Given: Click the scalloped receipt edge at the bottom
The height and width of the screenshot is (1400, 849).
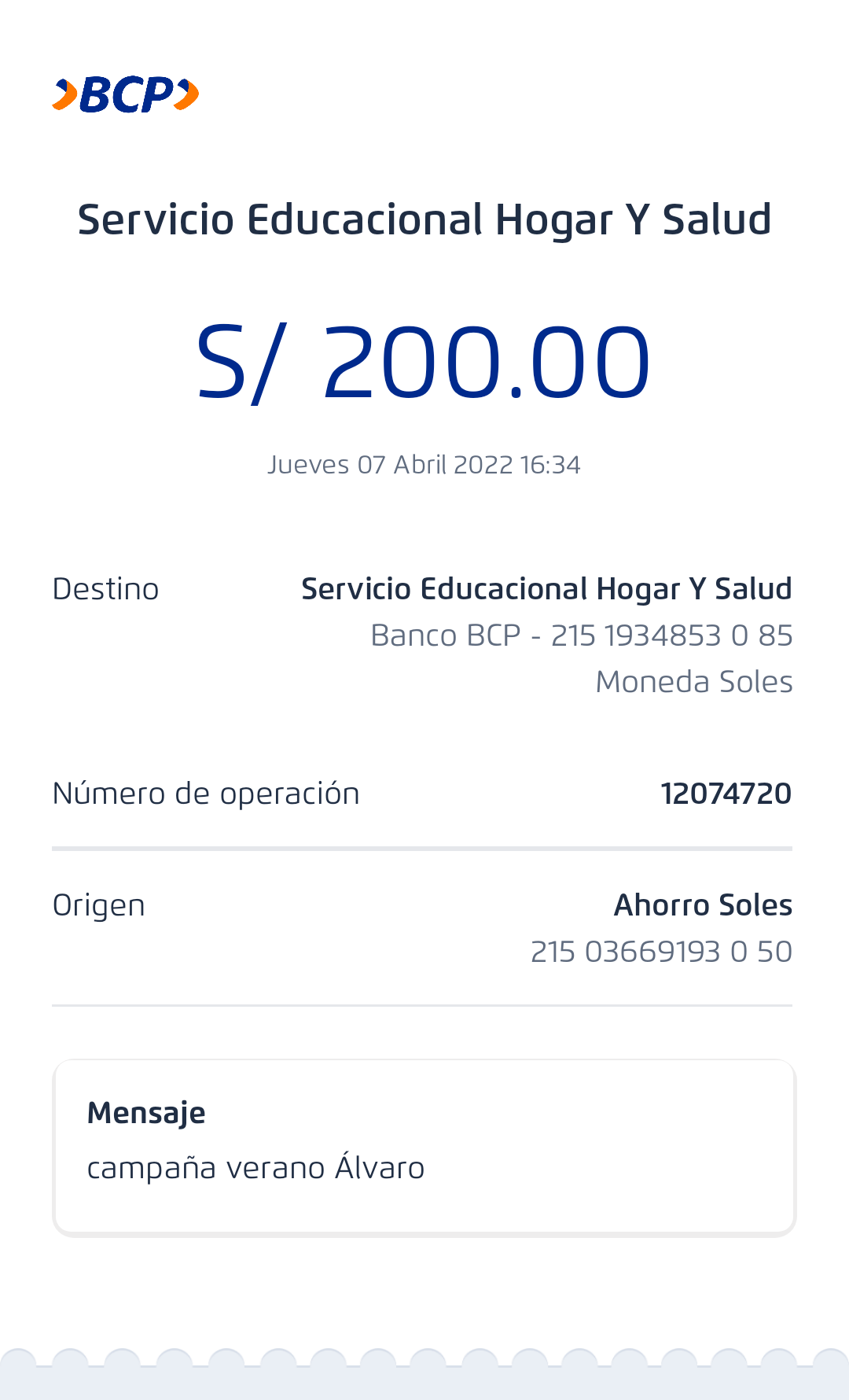Looking at the screenshot, I should point(424,1372).
